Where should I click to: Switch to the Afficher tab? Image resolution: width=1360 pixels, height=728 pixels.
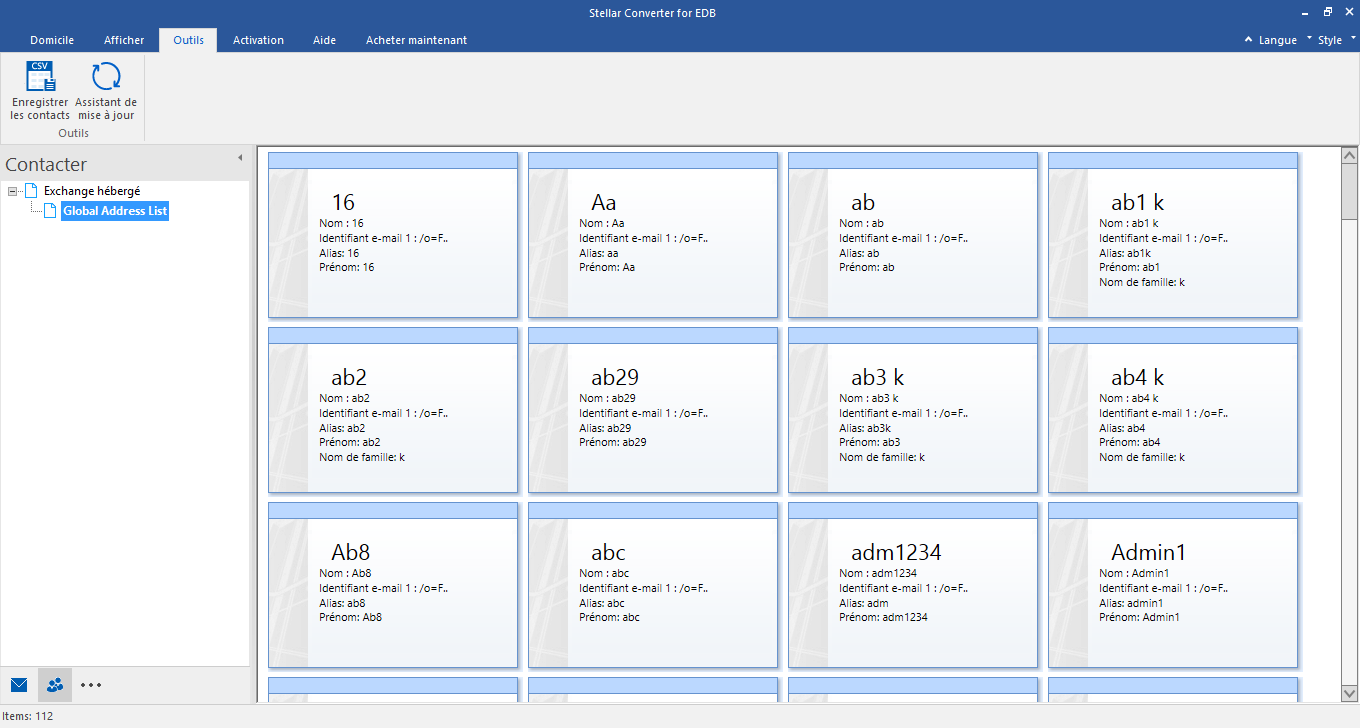point(124,40)
